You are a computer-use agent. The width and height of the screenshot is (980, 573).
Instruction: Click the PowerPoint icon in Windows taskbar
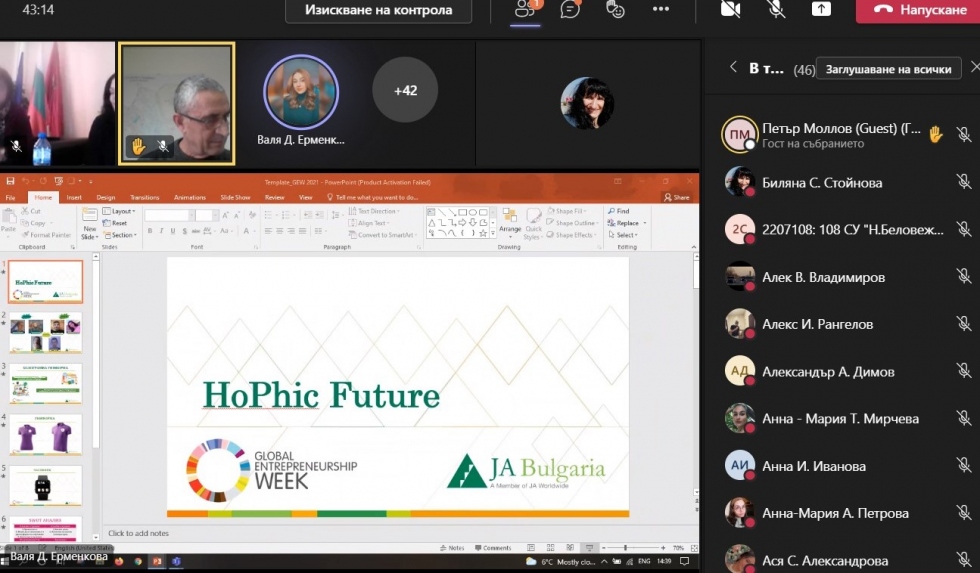tap(157, 562)
